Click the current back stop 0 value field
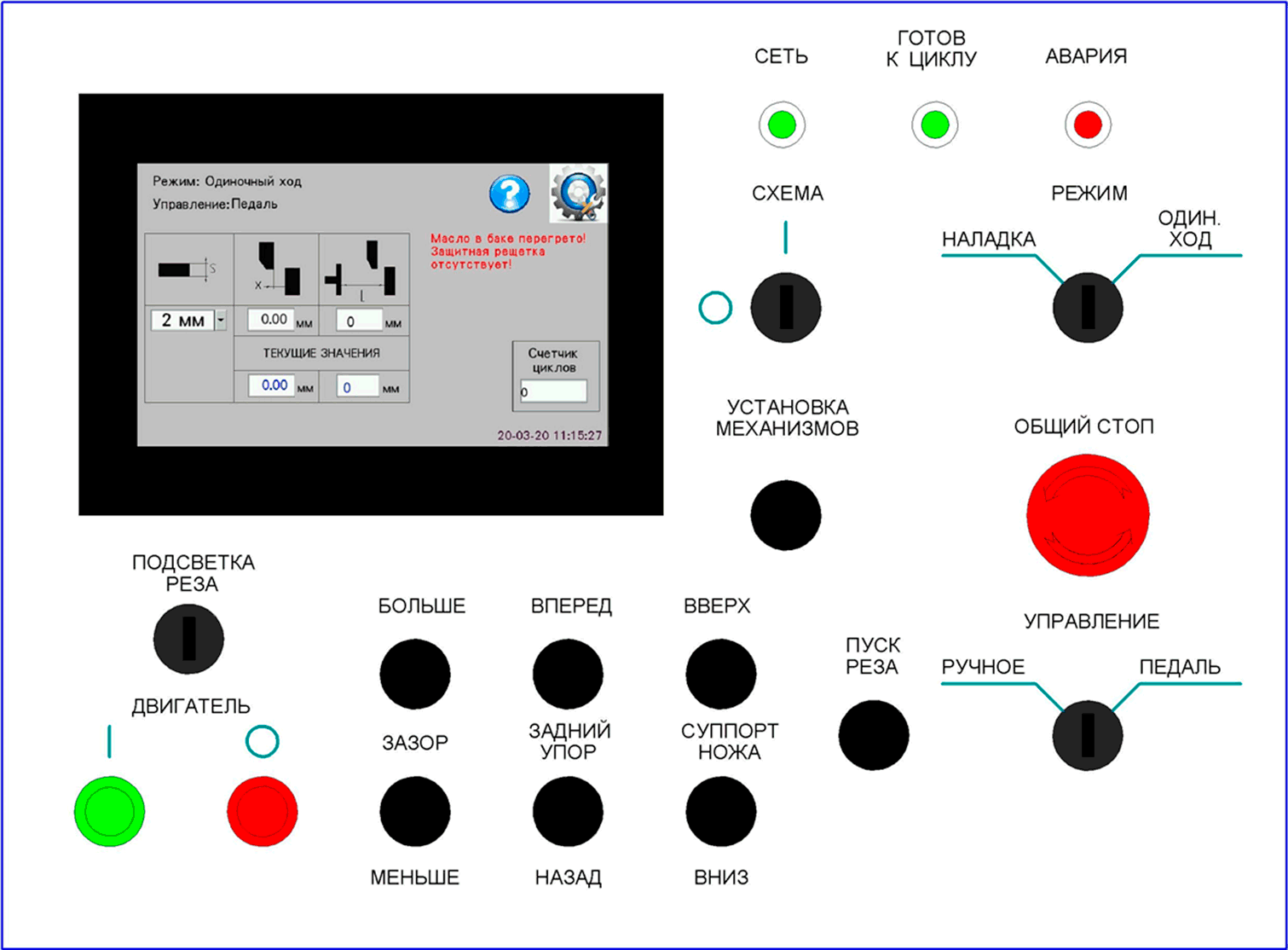 click(359, 386)
